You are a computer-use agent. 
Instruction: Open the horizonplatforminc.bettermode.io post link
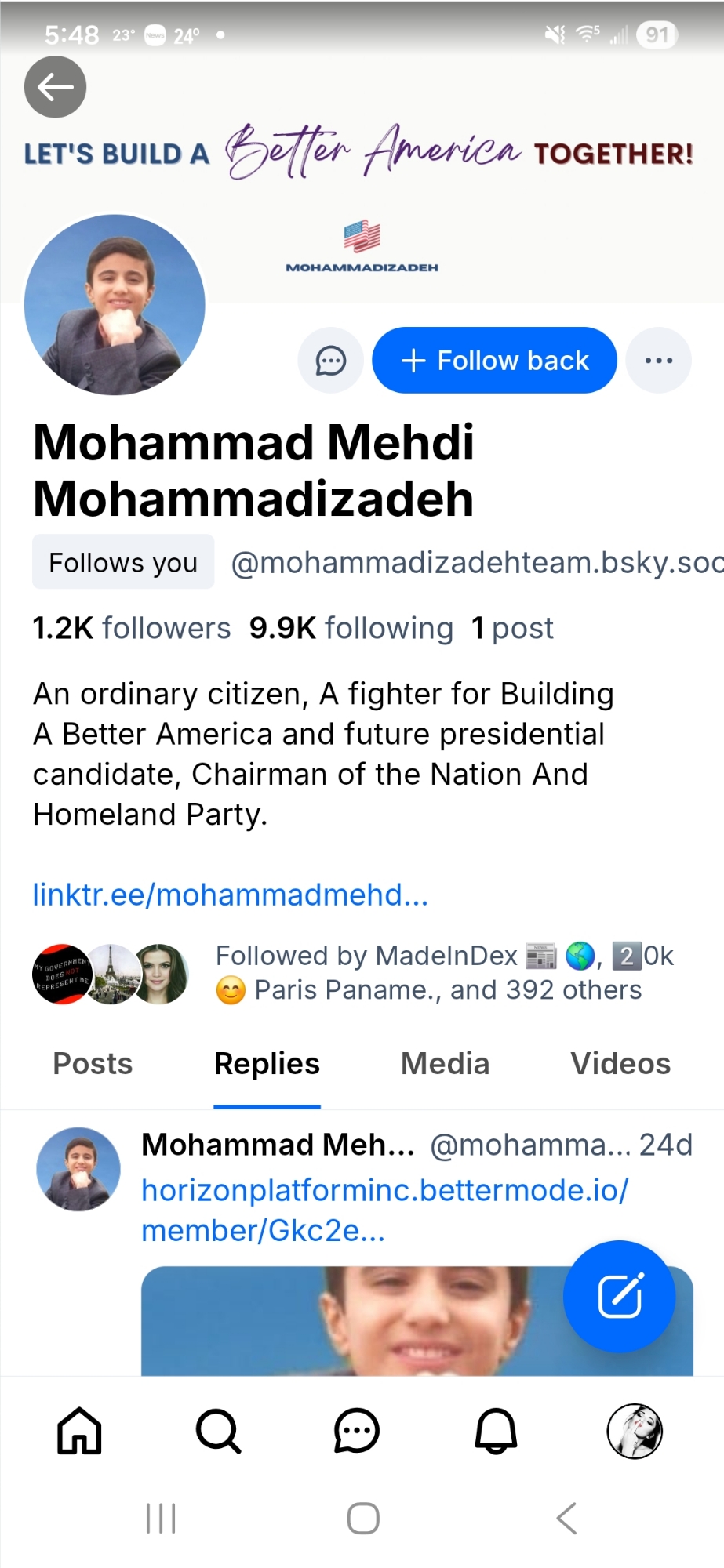point(384,1210)
